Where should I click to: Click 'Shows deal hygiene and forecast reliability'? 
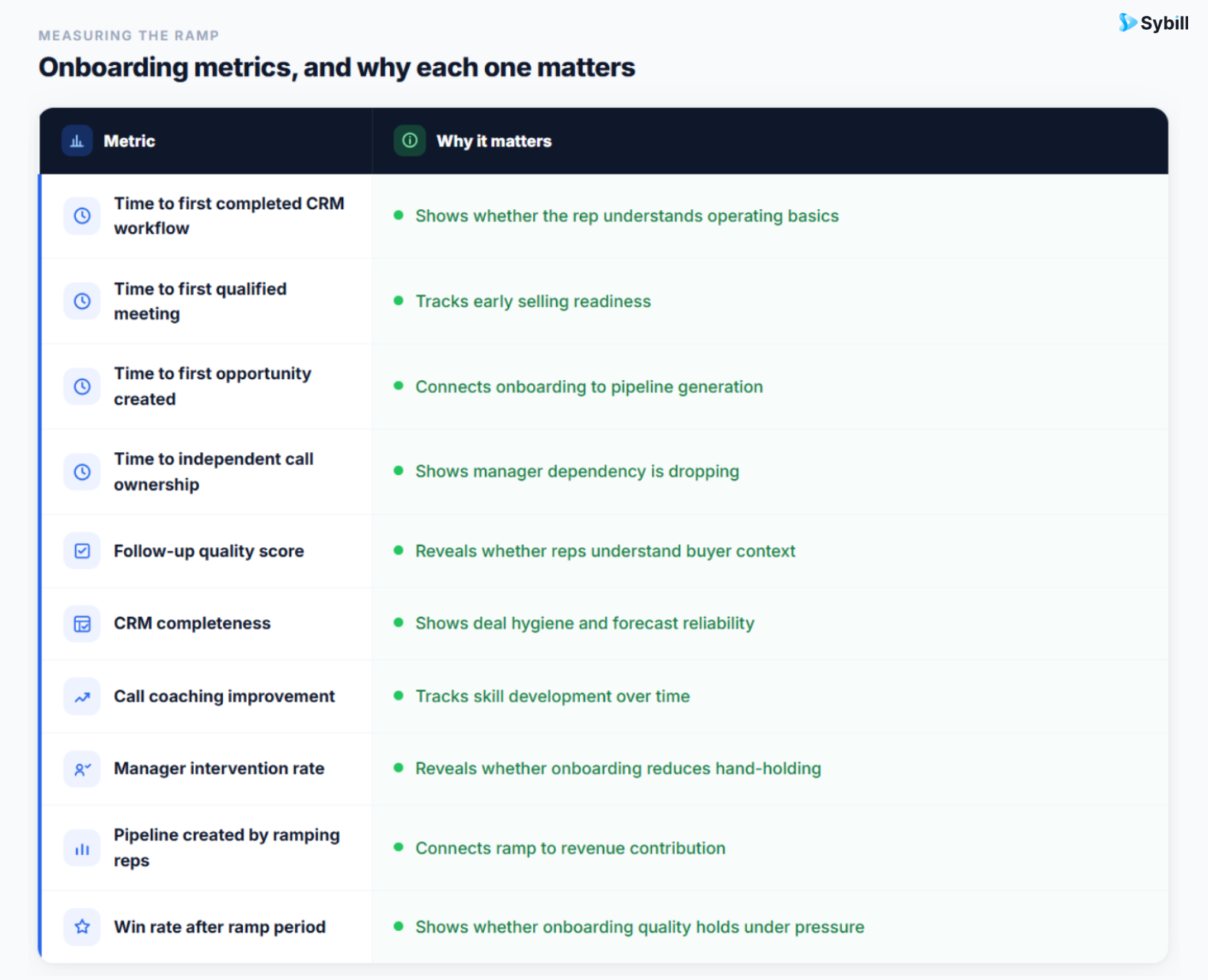click(x=585, y=624)
